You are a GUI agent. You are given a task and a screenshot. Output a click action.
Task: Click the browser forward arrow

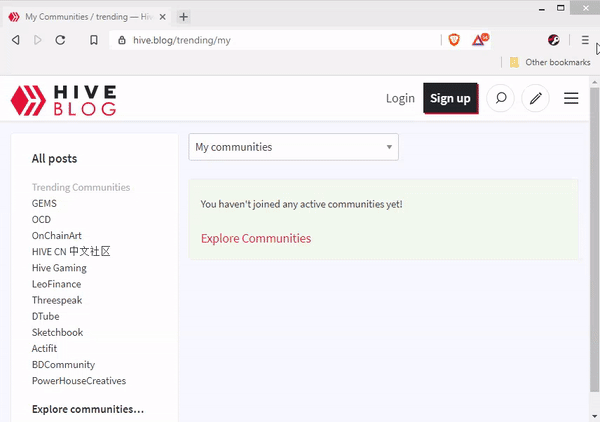38,40
